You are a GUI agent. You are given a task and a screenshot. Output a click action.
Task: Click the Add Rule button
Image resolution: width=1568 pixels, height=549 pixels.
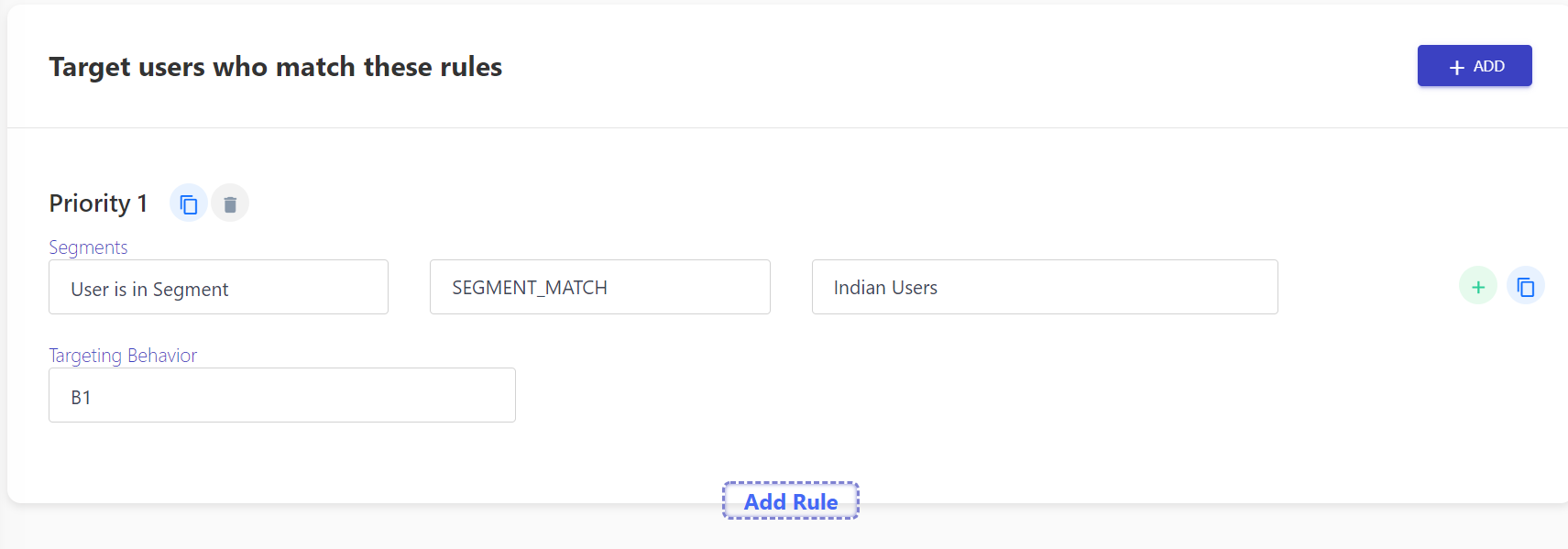(x=791, y=501)
